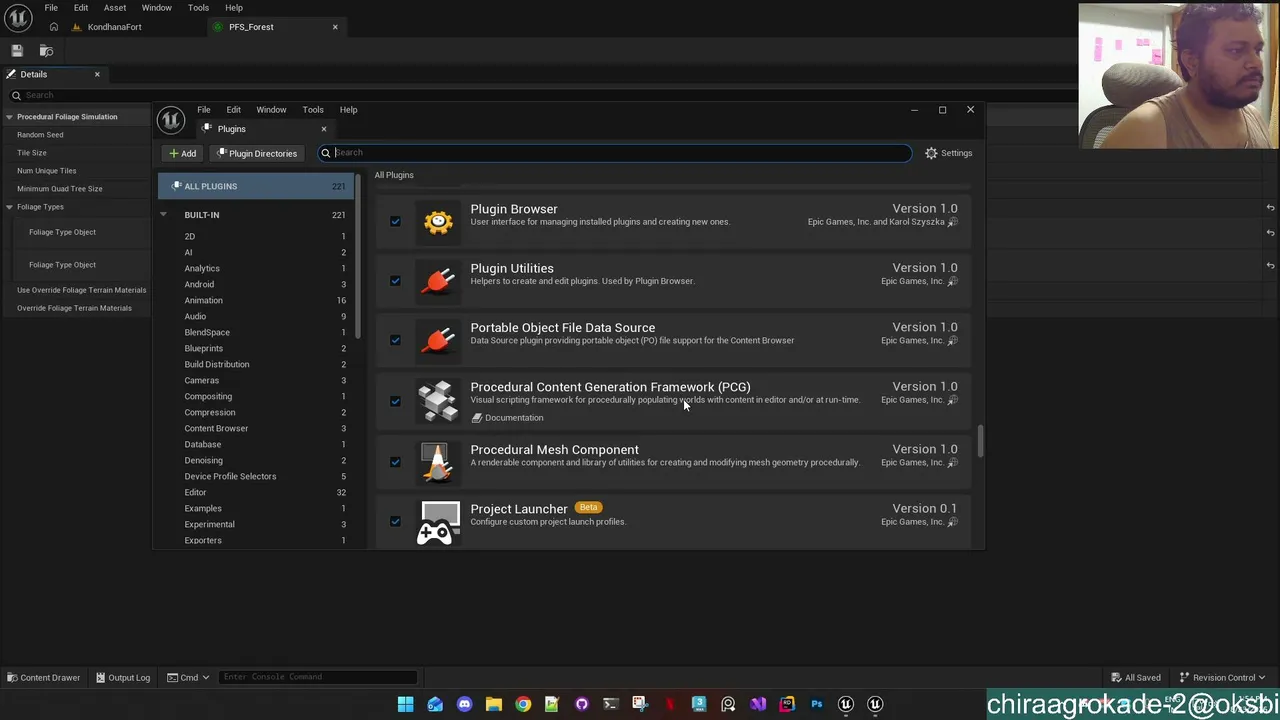The width and height of the screenshot is (1280, 720).
Task: Click the edit icon on the Portable Object row
Action: coord(952,340)
